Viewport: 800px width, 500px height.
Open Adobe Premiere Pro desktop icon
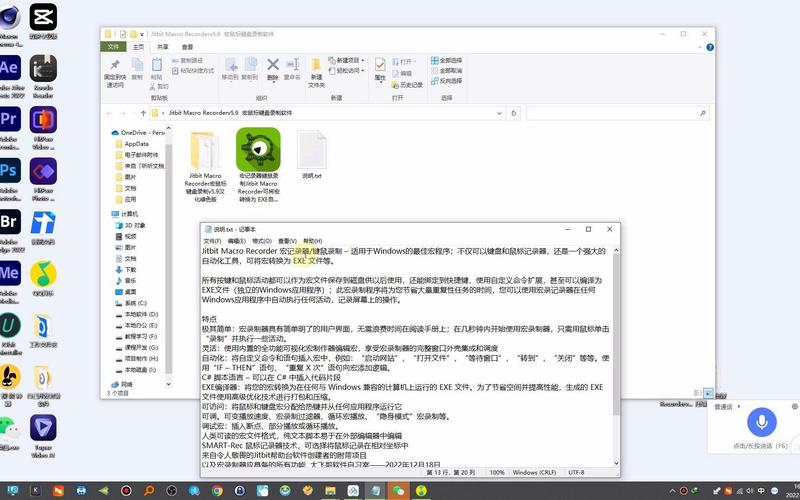click(10, 119)
